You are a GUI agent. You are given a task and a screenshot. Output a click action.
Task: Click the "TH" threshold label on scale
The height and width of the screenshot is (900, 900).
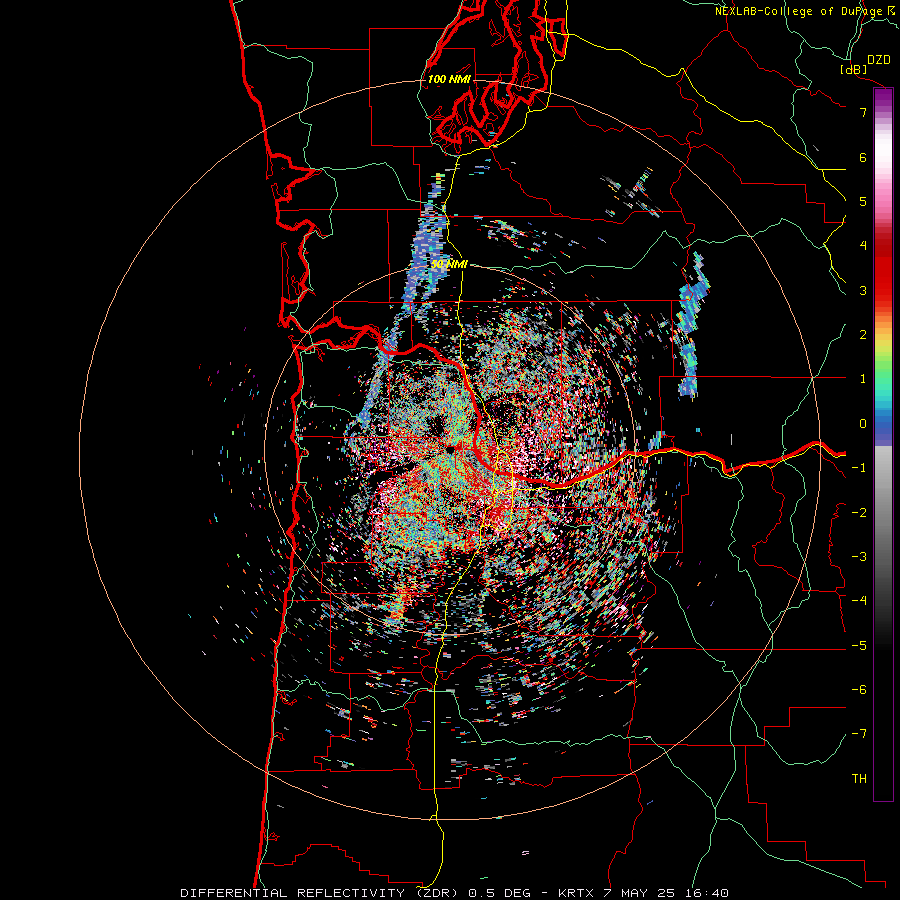click(859, 779)
